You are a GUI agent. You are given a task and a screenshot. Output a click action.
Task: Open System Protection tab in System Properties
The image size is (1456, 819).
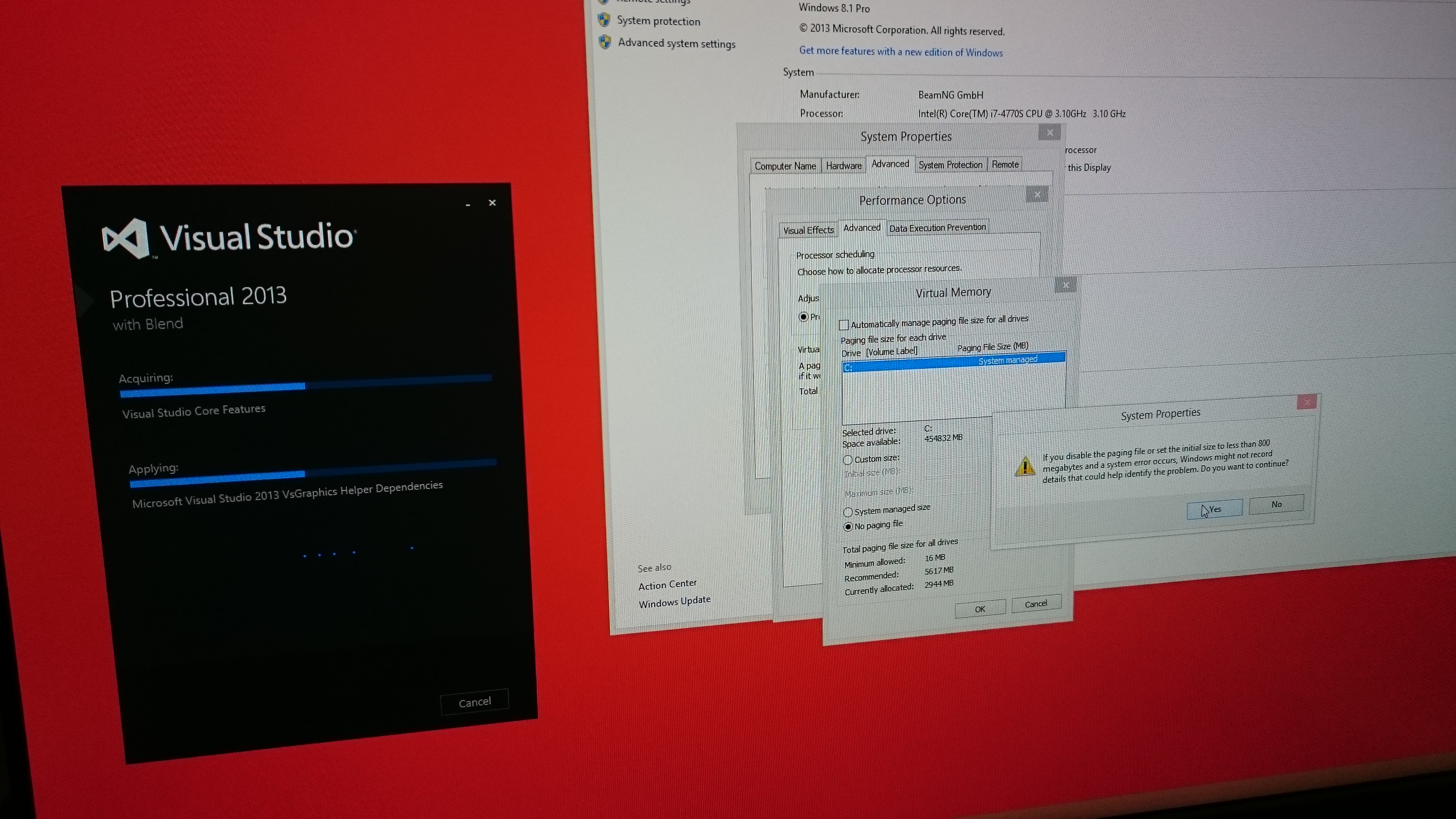[x=950, y=165]
